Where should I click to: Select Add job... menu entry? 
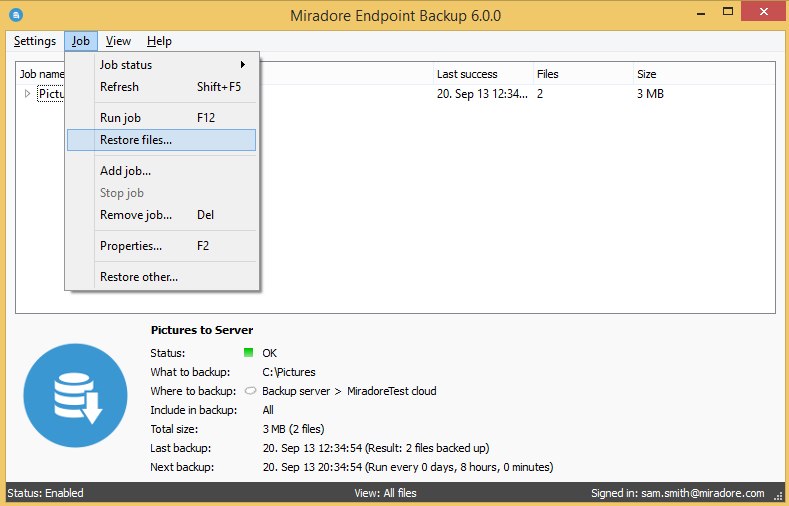tap(162, 171)
